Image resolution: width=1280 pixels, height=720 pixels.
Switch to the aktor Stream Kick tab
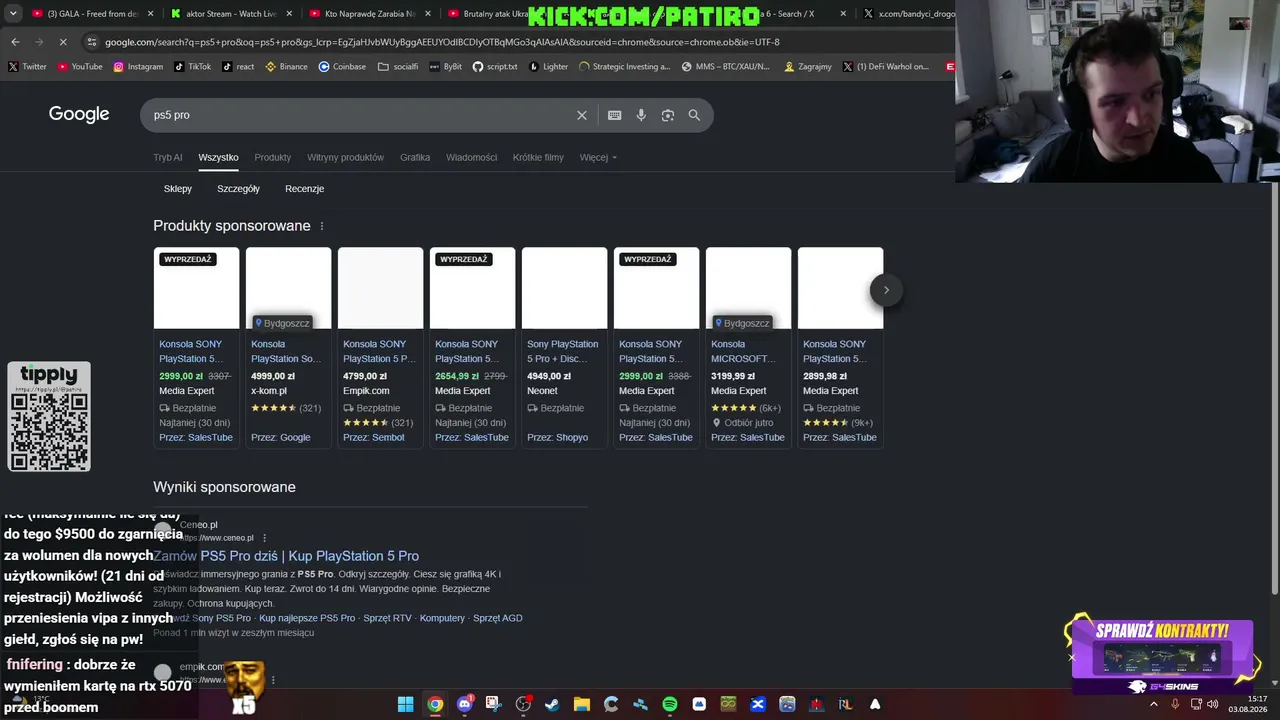229,14
